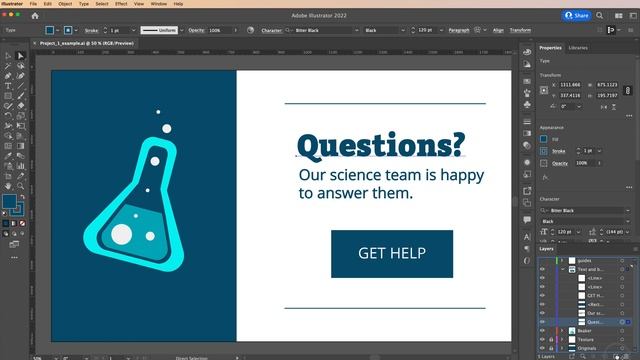
Task: Click the Fill swatch in Properties Appearance
Action: [543, 139]
